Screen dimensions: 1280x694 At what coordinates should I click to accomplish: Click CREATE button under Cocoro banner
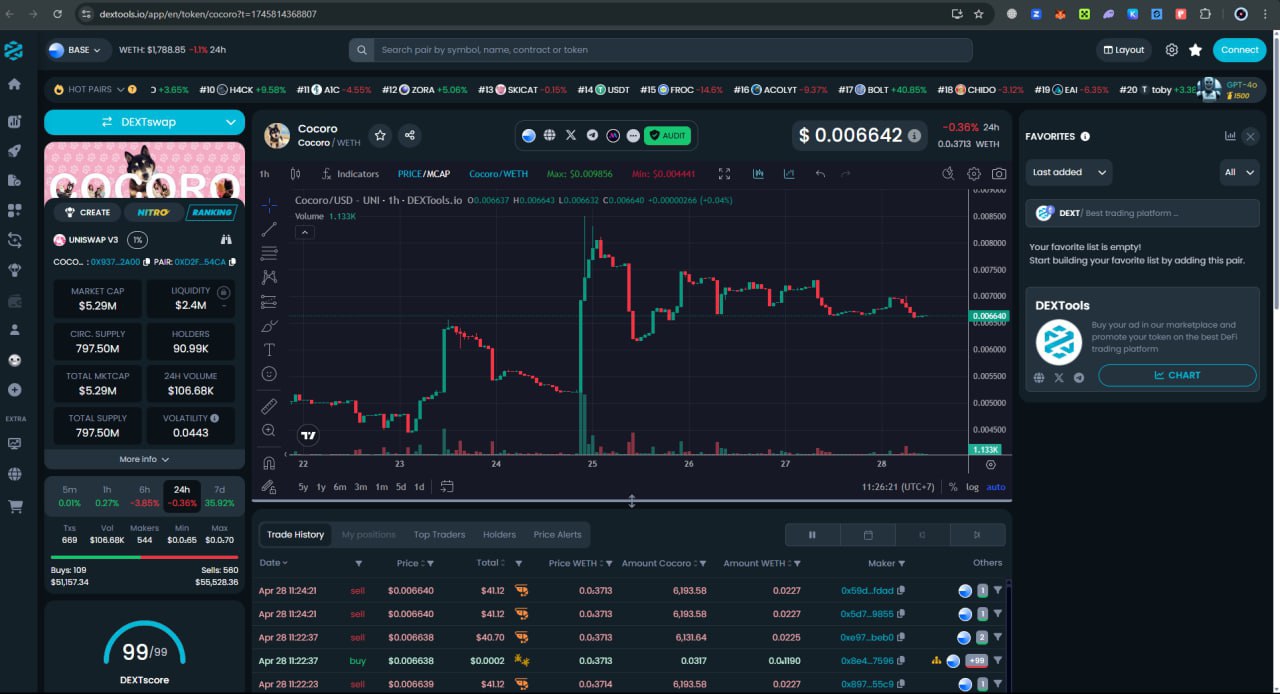[87, 212]
